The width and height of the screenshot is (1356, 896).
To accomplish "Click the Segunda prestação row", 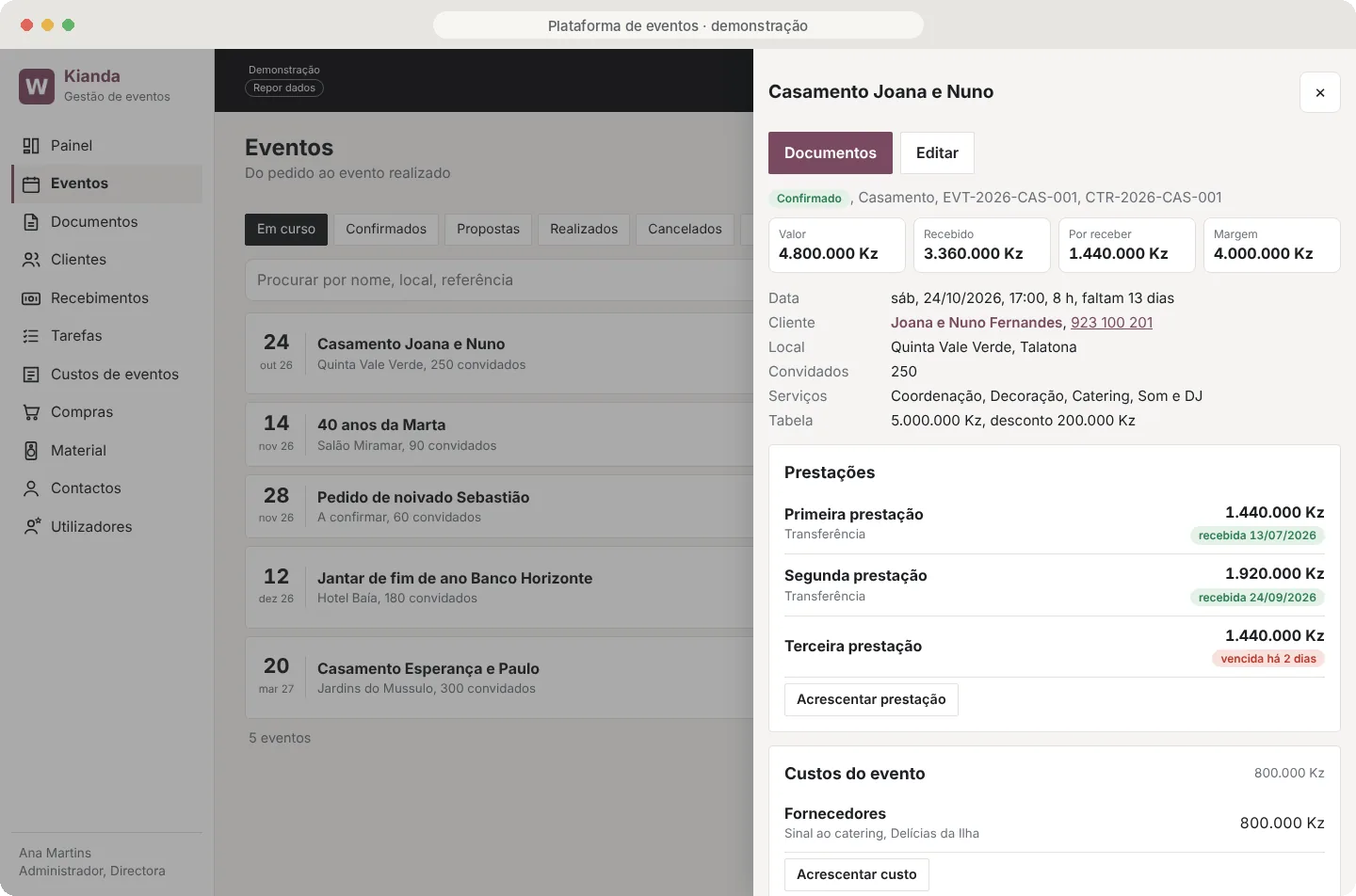I will pyautogui.click(x=1055, y=585).
